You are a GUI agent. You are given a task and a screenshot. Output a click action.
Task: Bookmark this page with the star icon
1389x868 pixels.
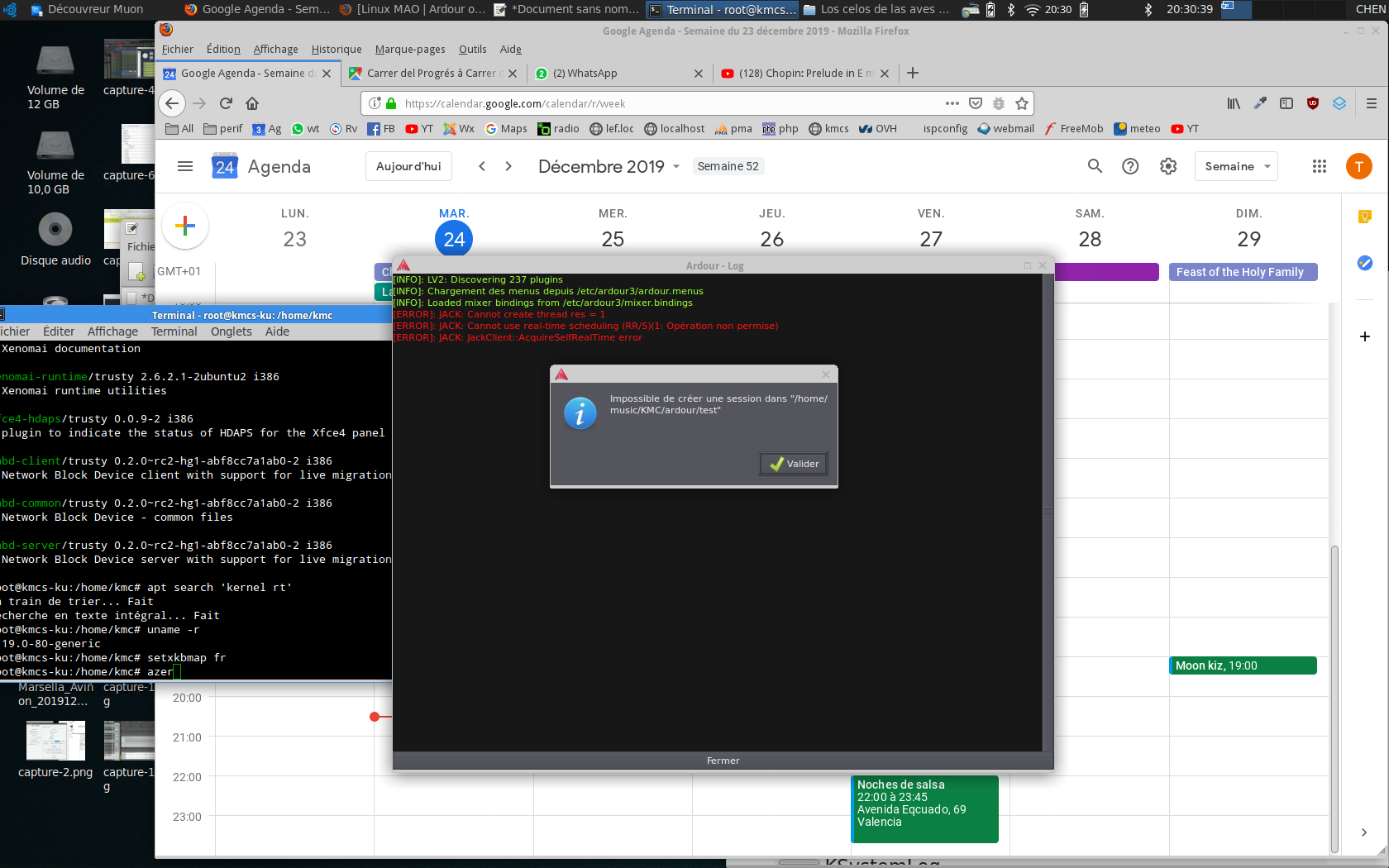1022,103
